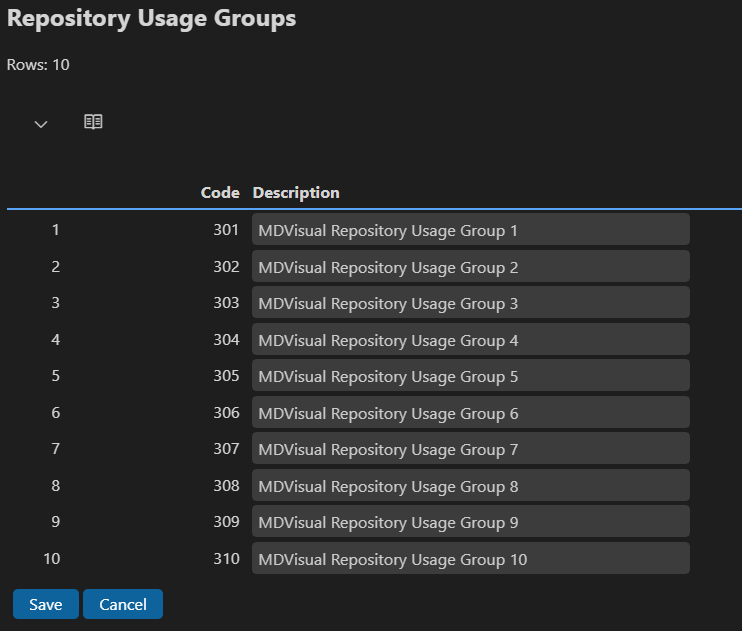Click row number 7
742x631 pixels.
point(55,448)
